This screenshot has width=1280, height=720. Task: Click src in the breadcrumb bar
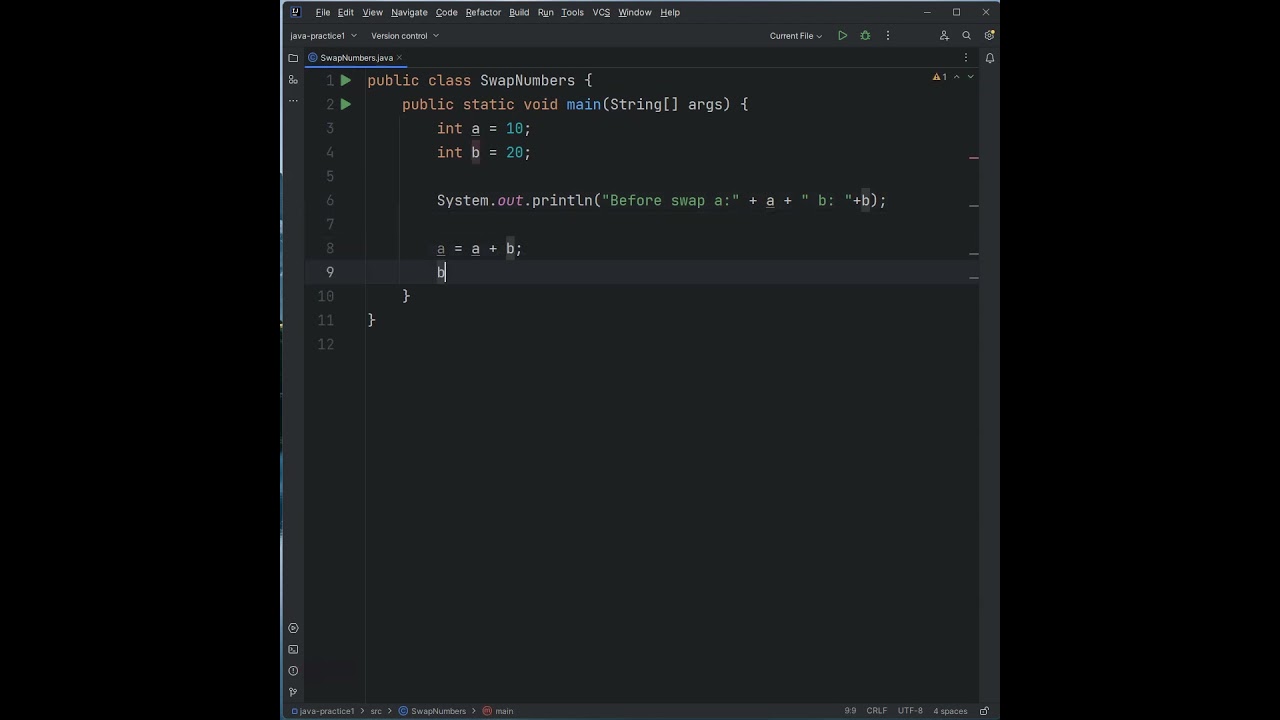click(x=376, y=711)
